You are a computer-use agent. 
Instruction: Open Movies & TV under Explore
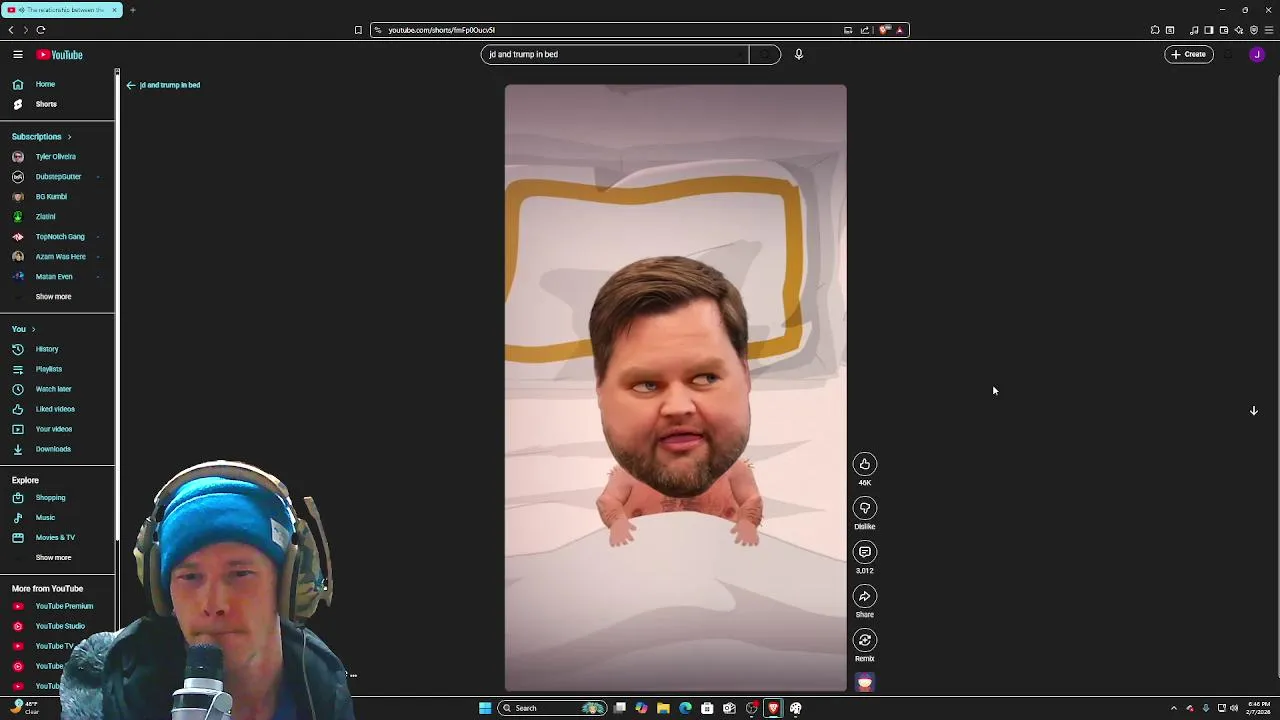[57, 538]
